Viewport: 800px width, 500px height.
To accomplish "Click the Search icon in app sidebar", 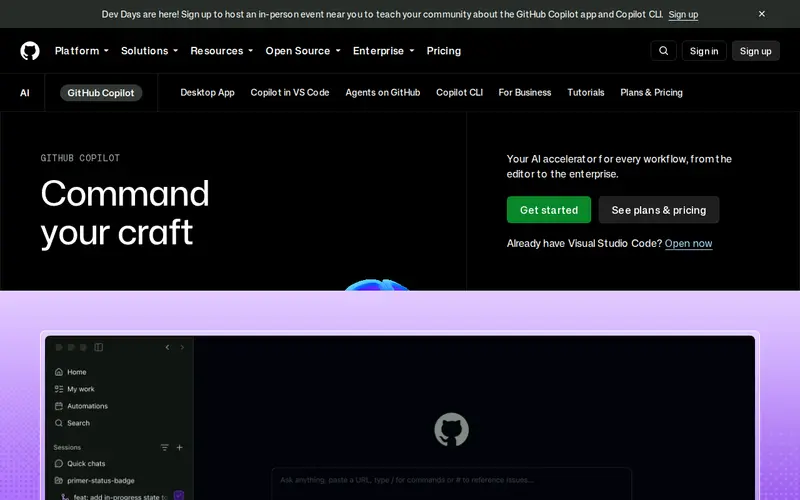I will 59,423.
